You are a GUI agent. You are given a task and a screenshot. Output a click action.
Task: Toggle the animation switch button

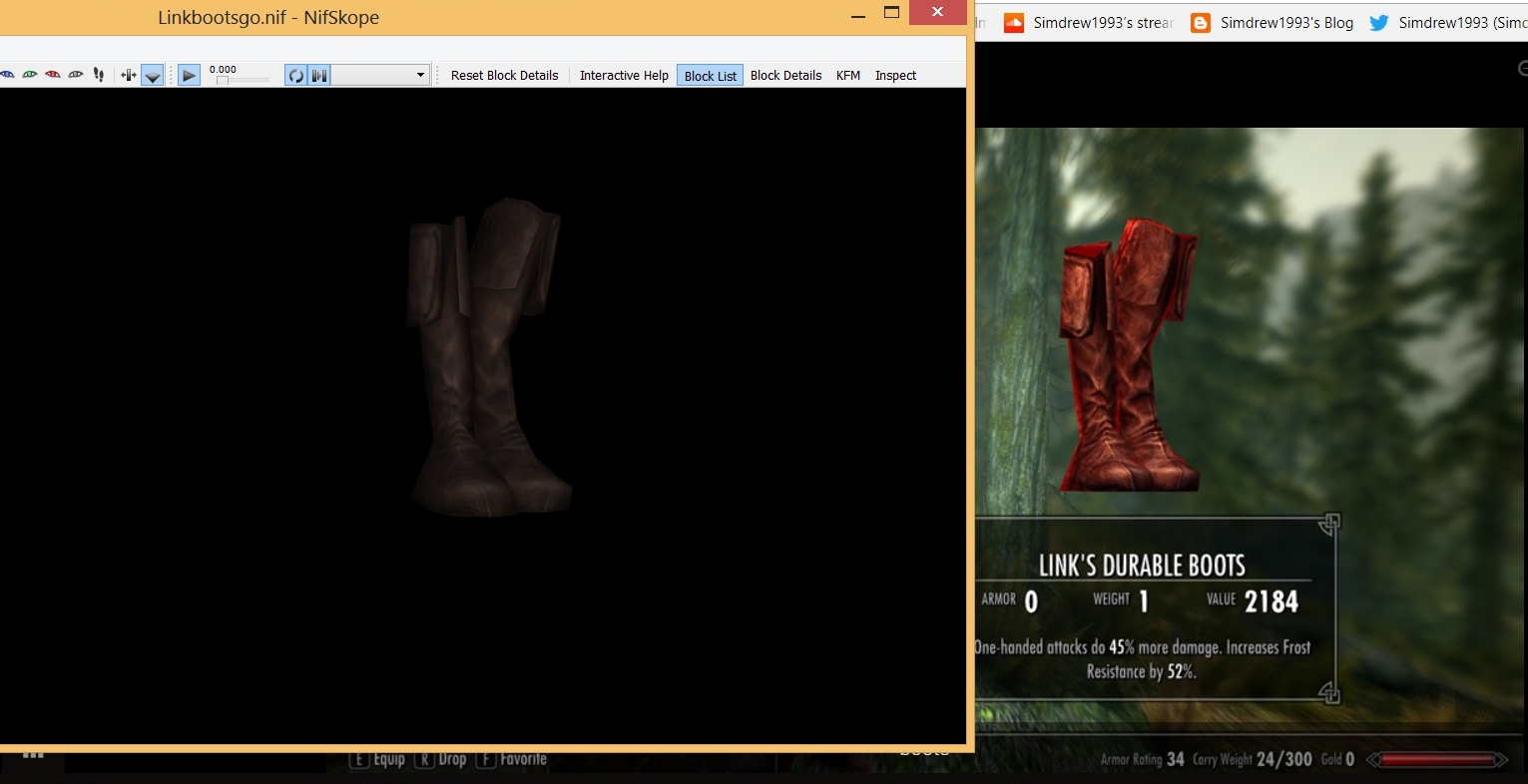(318, 76)
